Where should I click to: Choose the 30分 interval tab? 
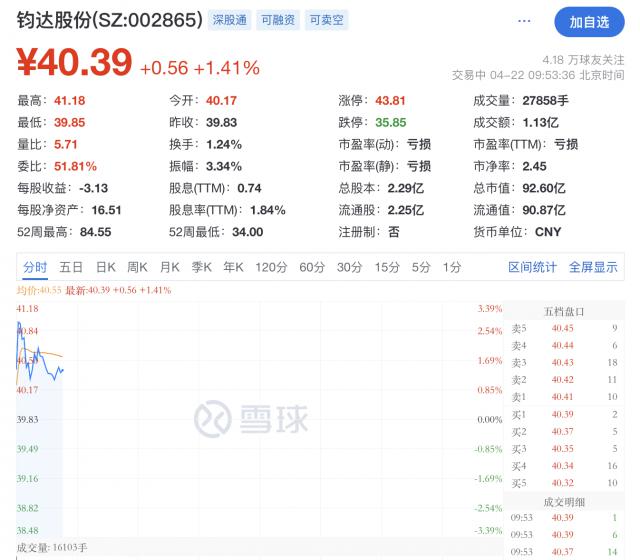(349, 267)
